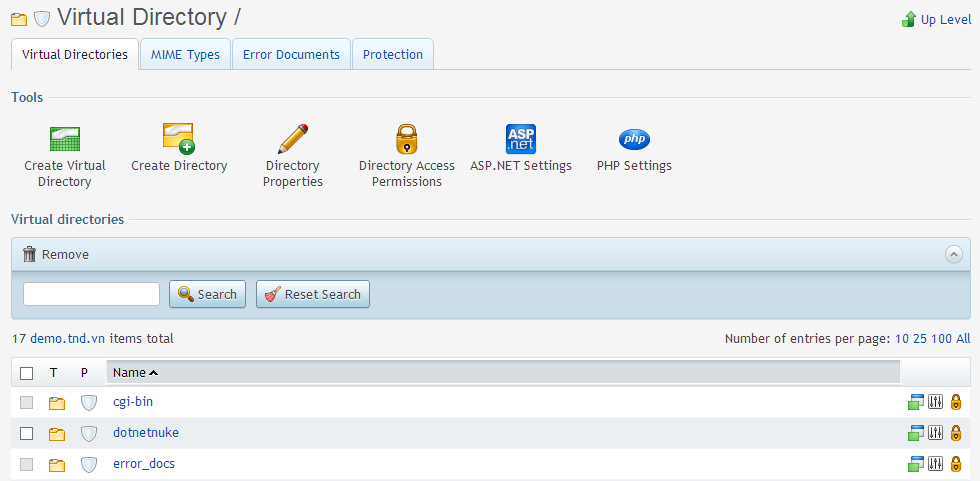Image resolution: width=980 pixels, height=481 pixels.
Task: Show 25 entries per page
Action: click(920, 339)
